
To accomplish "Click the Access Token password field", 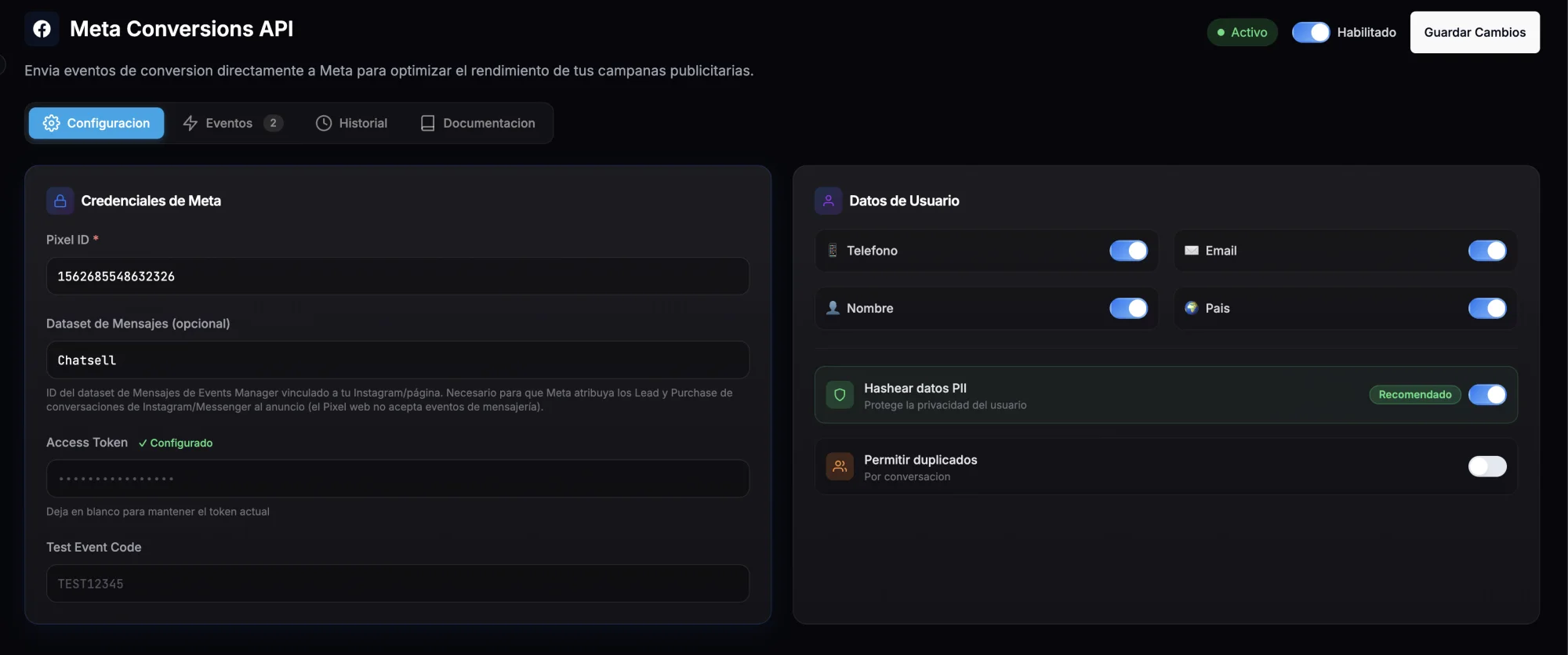I will [x=397, y=479].
